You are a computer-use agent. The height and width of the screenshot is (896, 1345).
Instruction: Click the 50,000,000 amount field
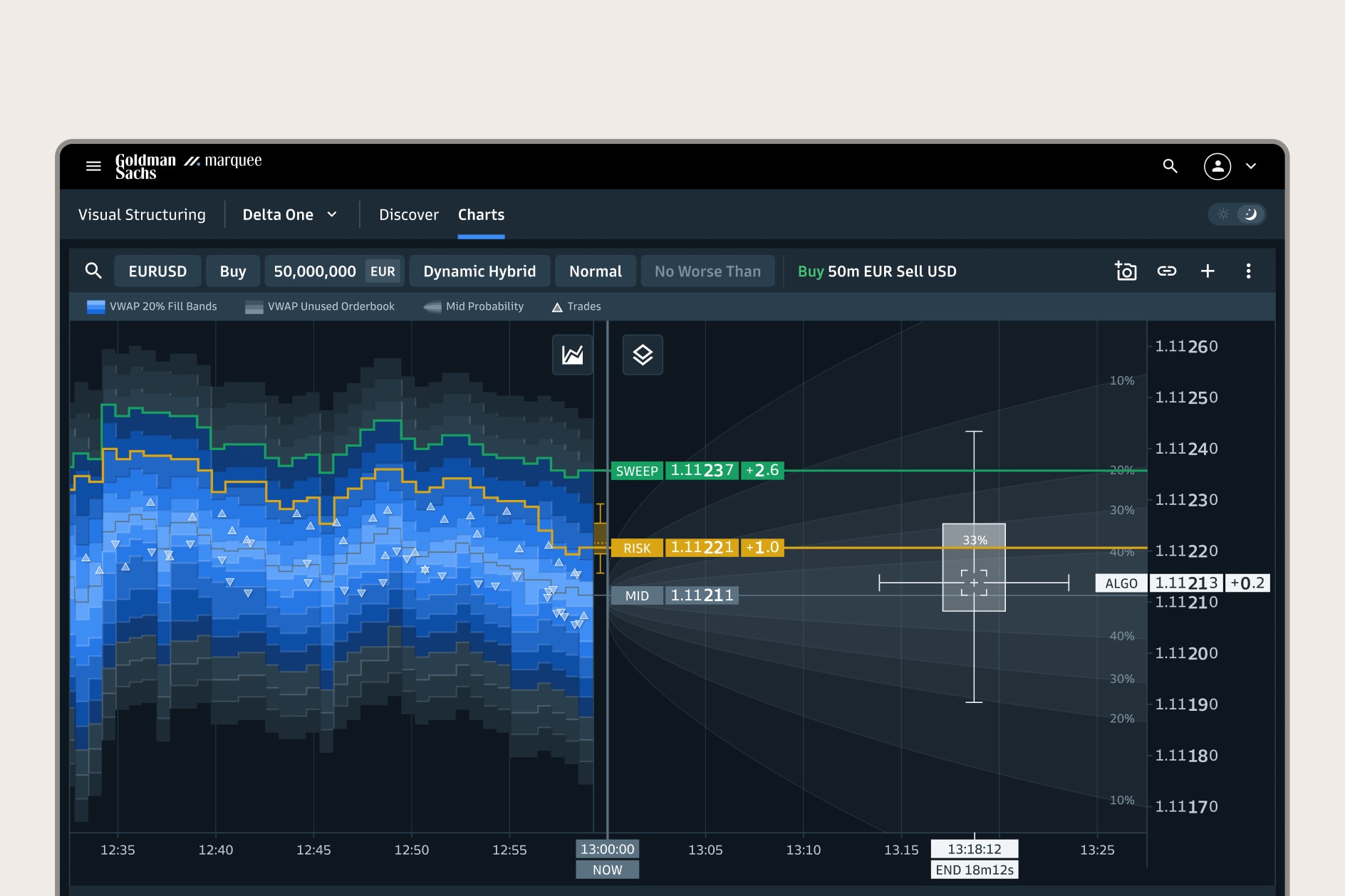tap(315, 271)
